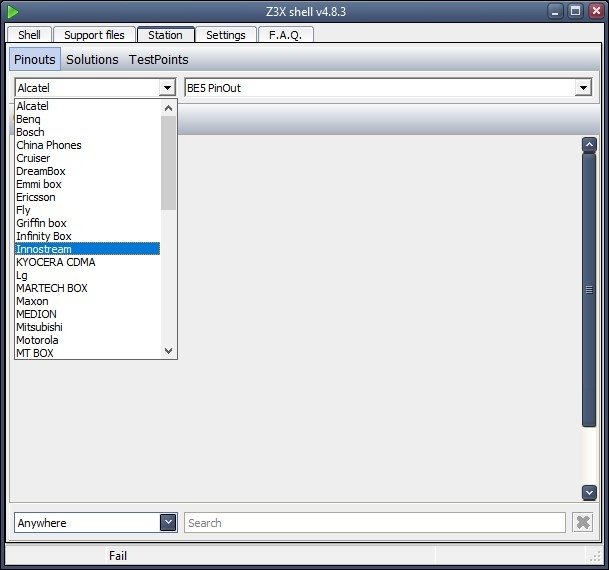Open the TestPoints section
Screen dimensions: 609x570
tap(158, 59)
